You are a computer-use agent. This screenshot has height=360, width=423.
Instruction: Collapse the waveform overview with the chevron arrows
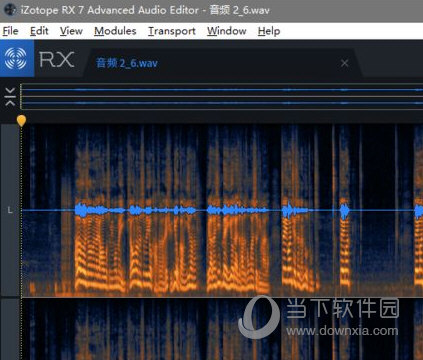(10, 97)
